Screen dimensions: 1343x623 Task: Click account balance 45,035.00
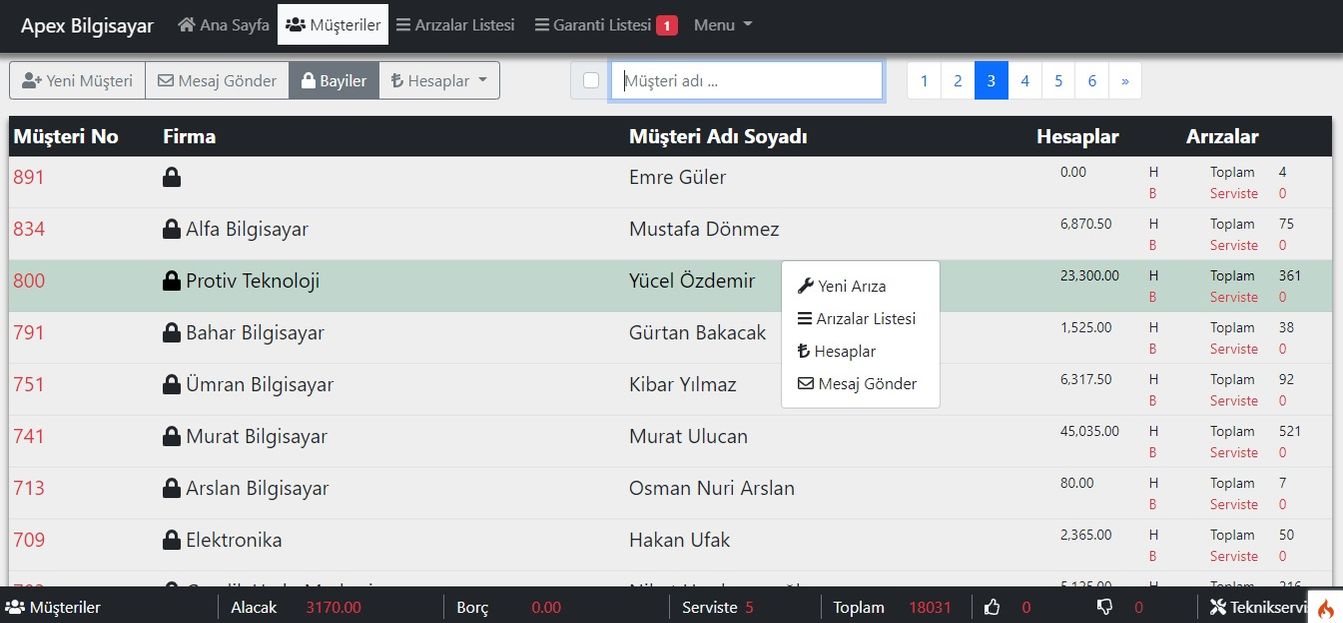pyautogui.click(x=1090, y=432)
